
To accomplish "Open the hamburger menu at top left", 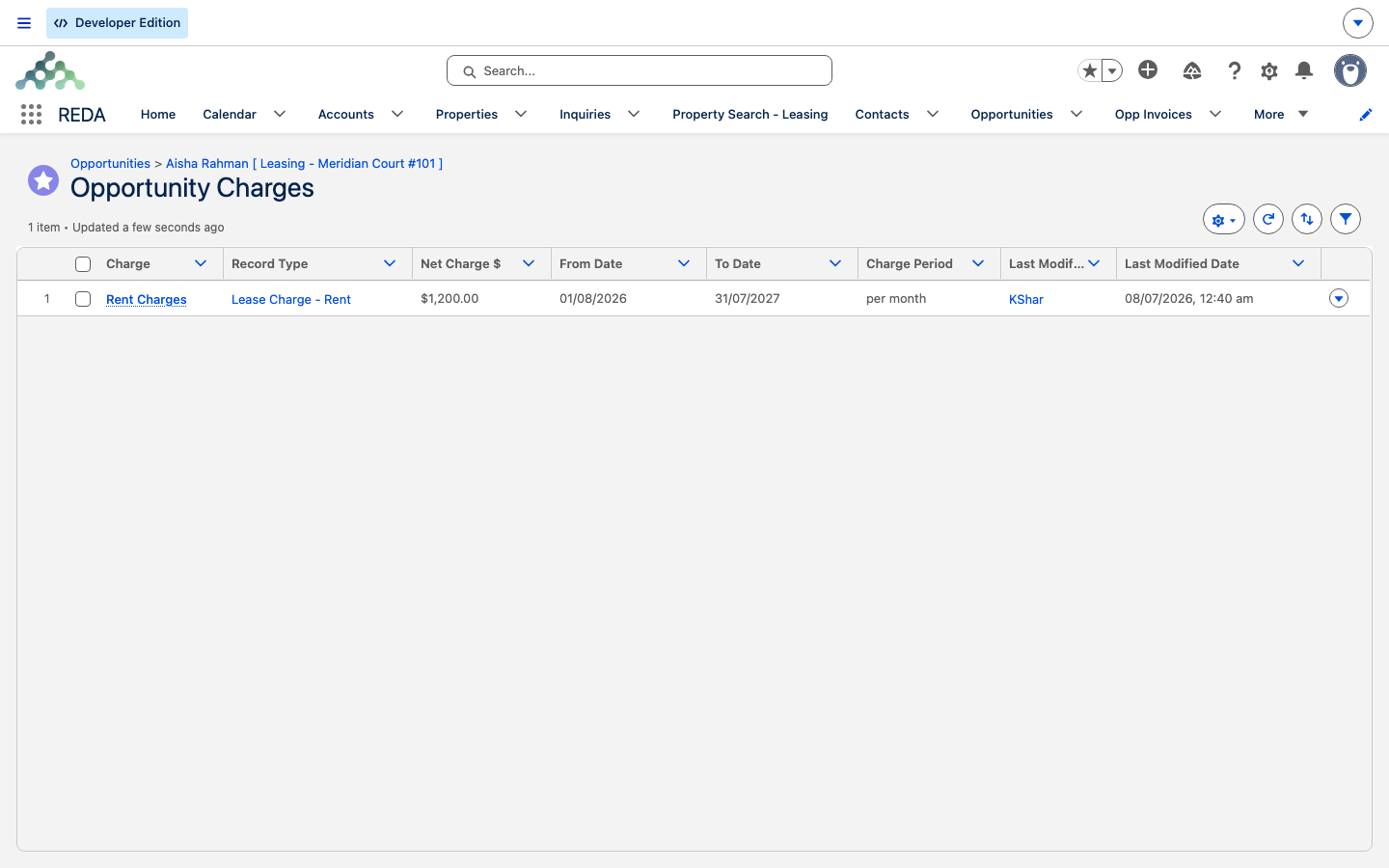I will click(x=24, y=23).
